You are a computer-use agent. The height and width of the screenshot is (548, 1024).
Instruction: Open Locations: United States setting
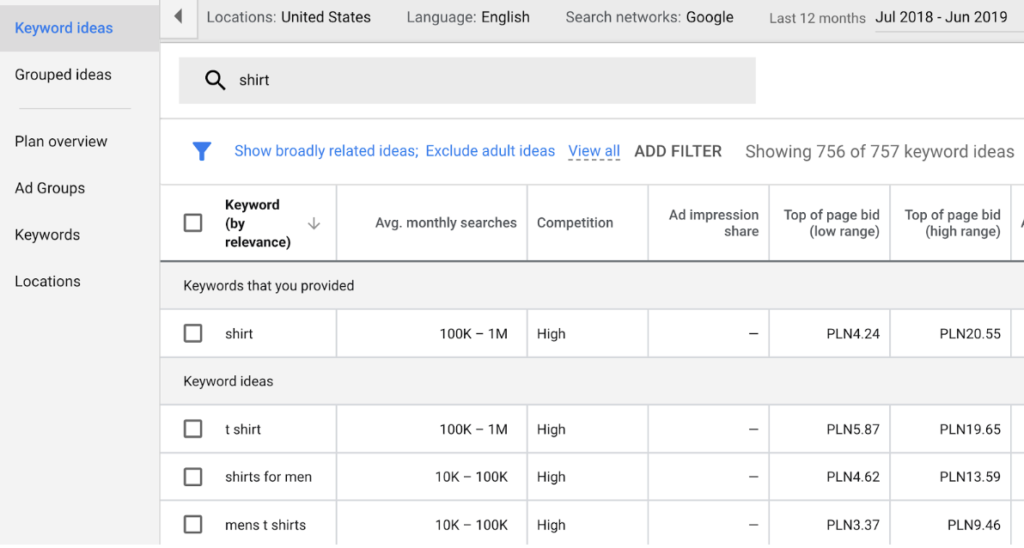pos(289,17)
